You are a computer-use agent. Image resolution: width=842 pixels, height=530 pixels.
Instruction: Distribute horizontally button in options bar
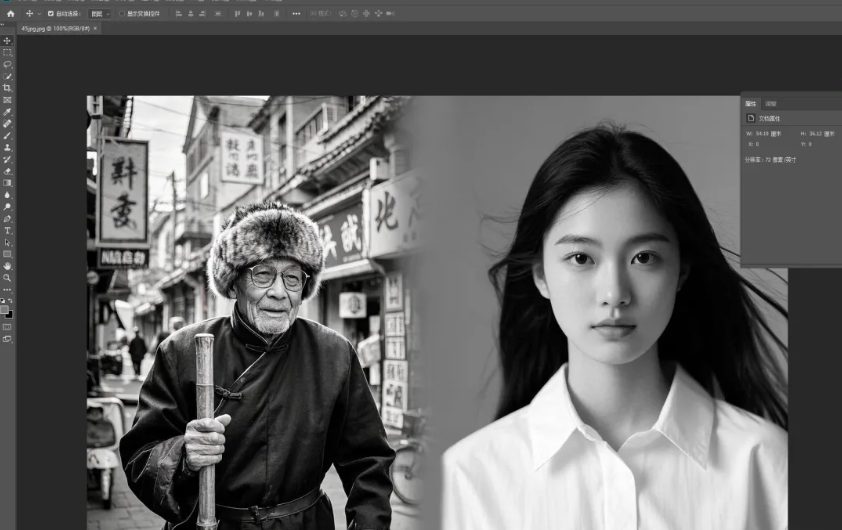click(217, 13)
